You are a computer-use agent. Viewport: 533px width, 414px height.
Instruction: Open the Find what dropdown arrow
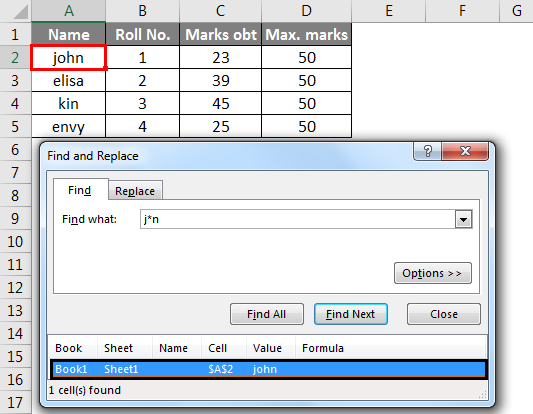tap(463, 219)
